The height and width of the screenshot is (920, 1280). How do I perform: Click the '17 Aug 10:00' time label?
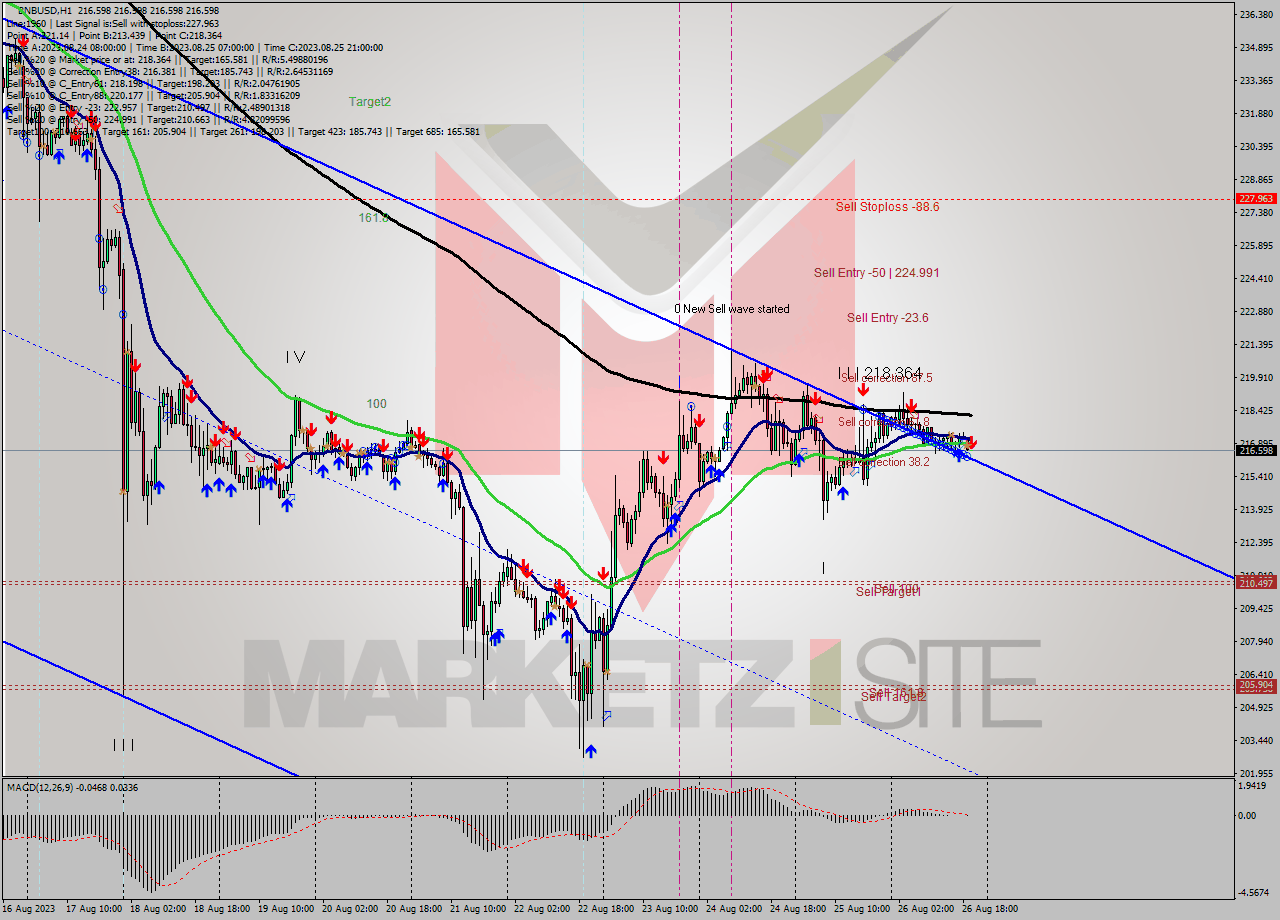click(x=93, y=910)
